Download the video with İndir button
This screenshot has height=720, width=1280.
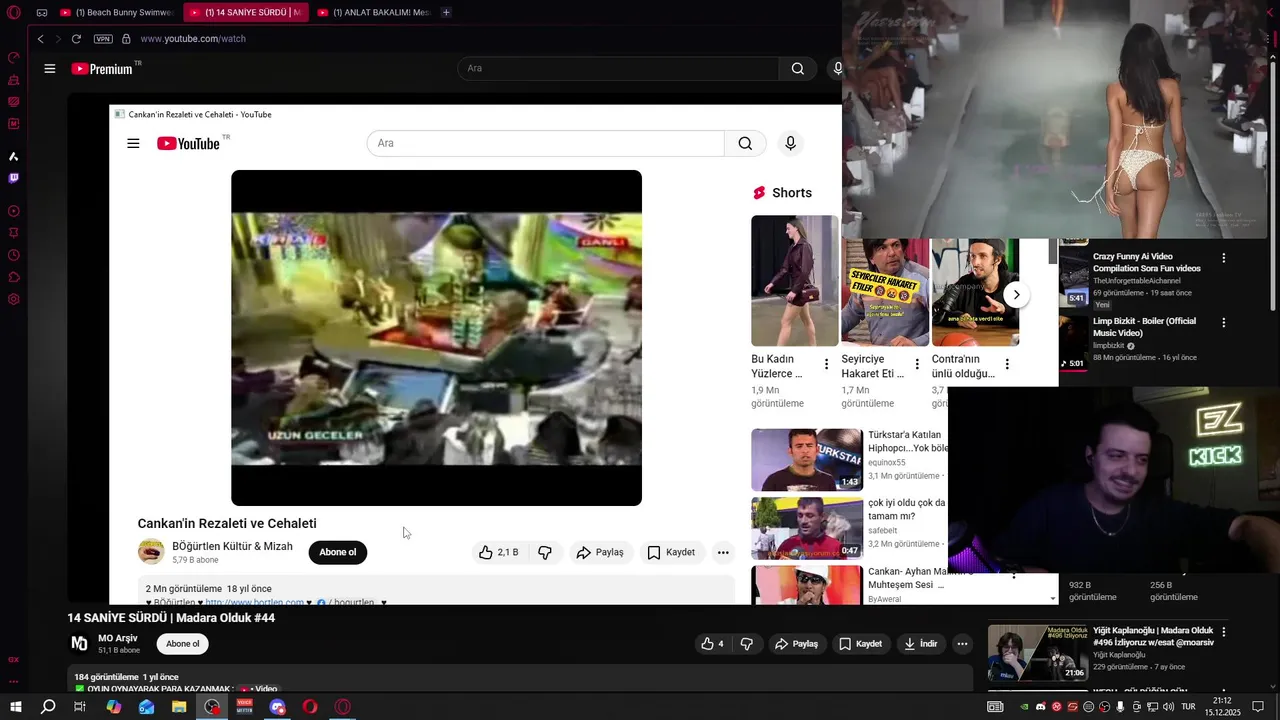pyautogui.click(x=920, y=644)
